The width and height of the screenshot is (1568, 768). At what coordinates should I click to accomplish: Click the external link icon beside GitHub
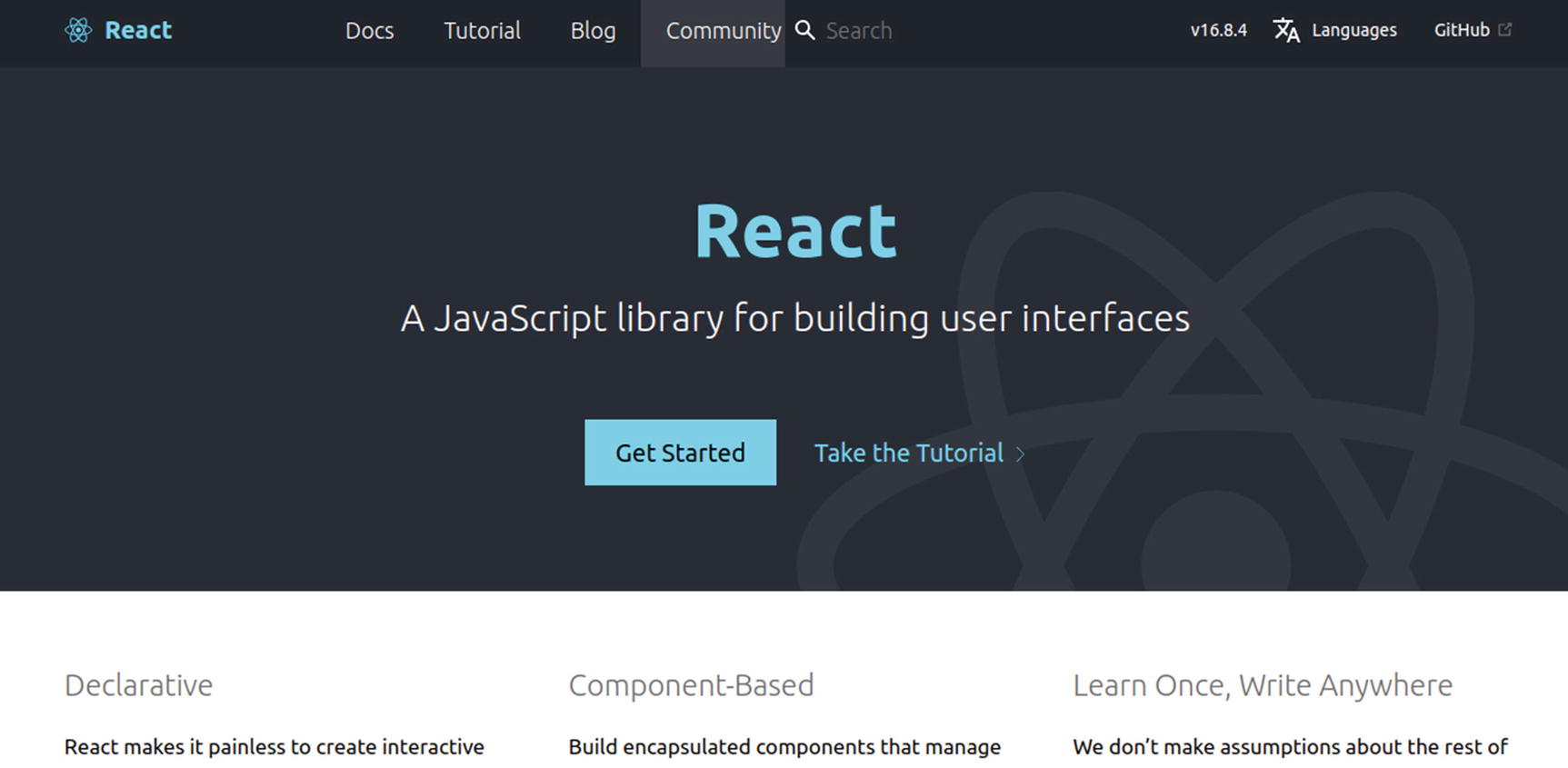[x=1505, y=29]
